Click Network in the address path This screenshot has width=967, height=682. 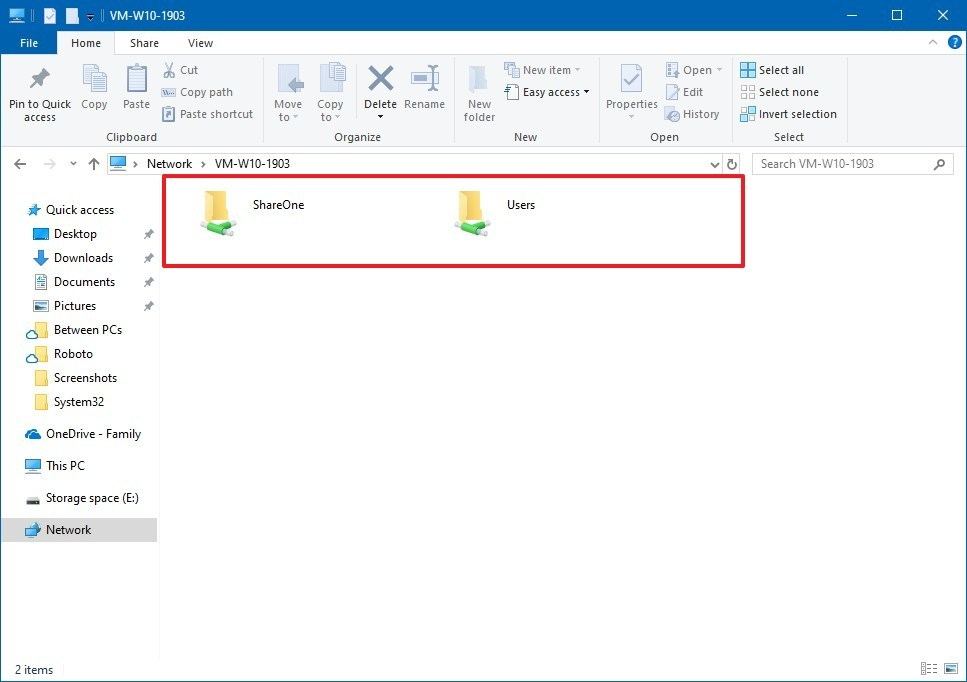click(x=170, y=163)
